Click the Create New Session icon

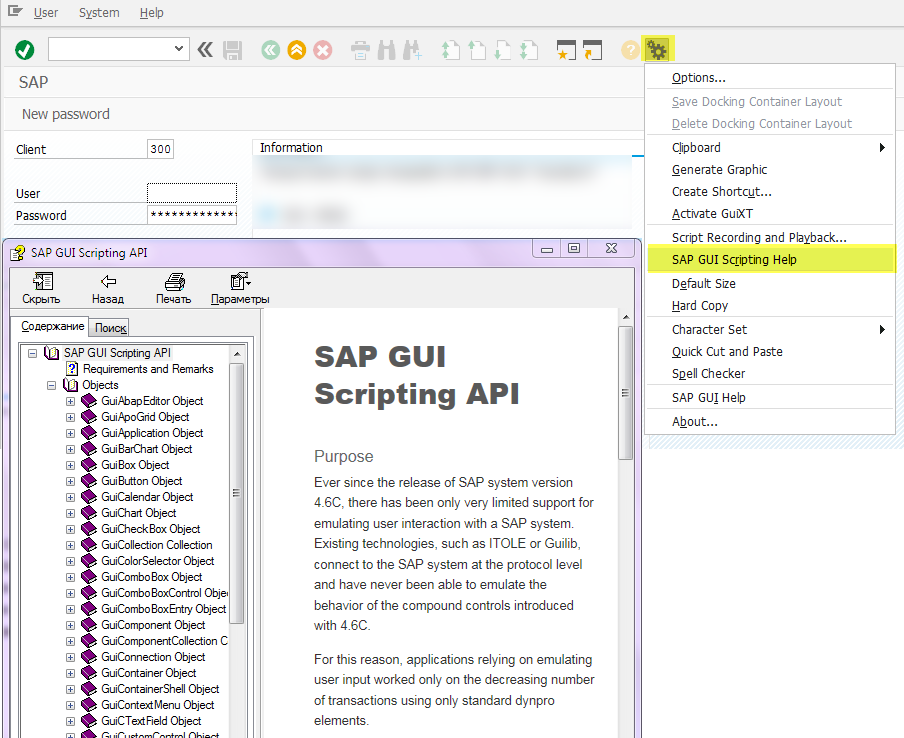566,50
